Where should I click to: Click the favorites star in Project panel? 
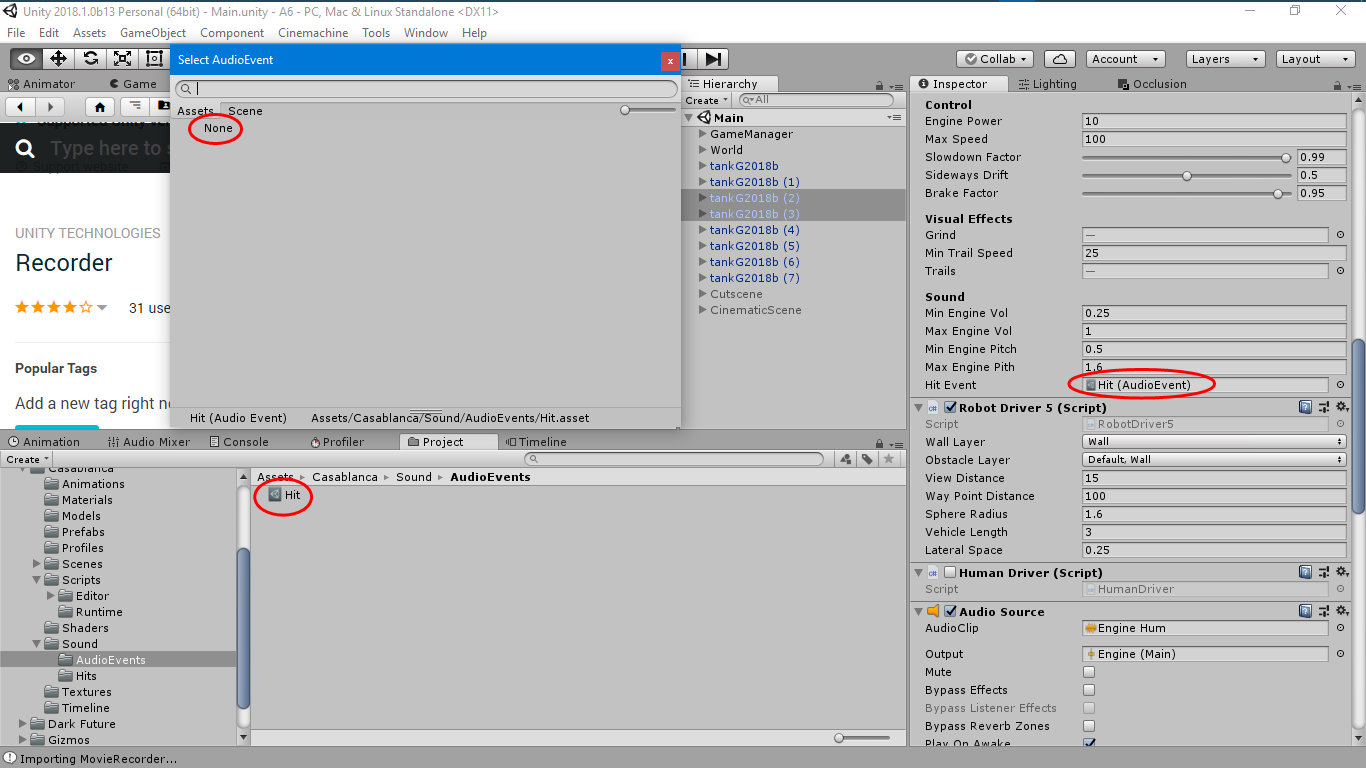tap(887, 459)
